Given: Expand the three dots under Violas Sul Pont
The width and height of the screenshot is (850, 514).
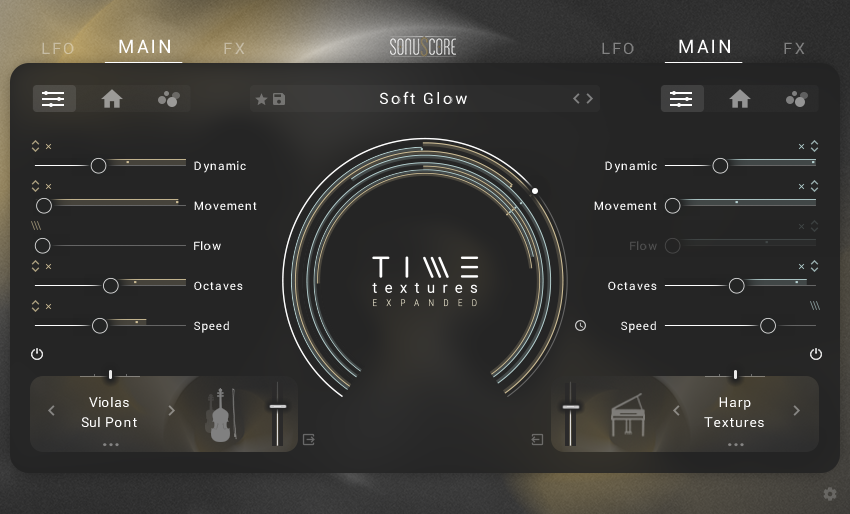Looking at the screenshot, I should (x=110, y=444).
